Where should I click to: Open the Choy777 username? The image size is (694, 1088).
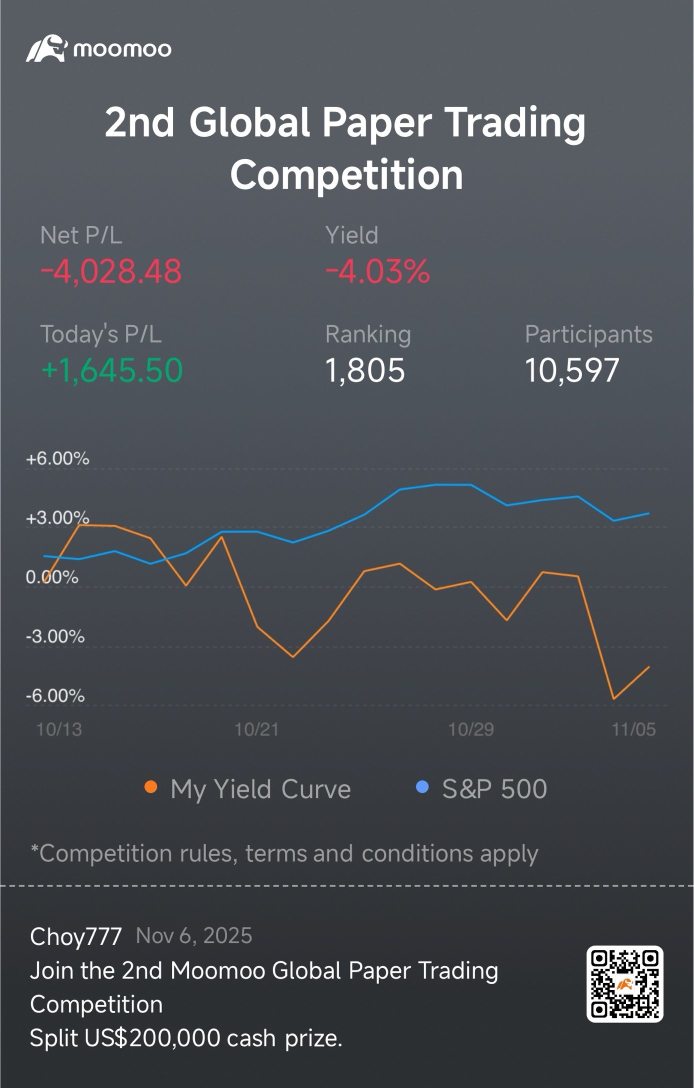[x=76, y=937]
